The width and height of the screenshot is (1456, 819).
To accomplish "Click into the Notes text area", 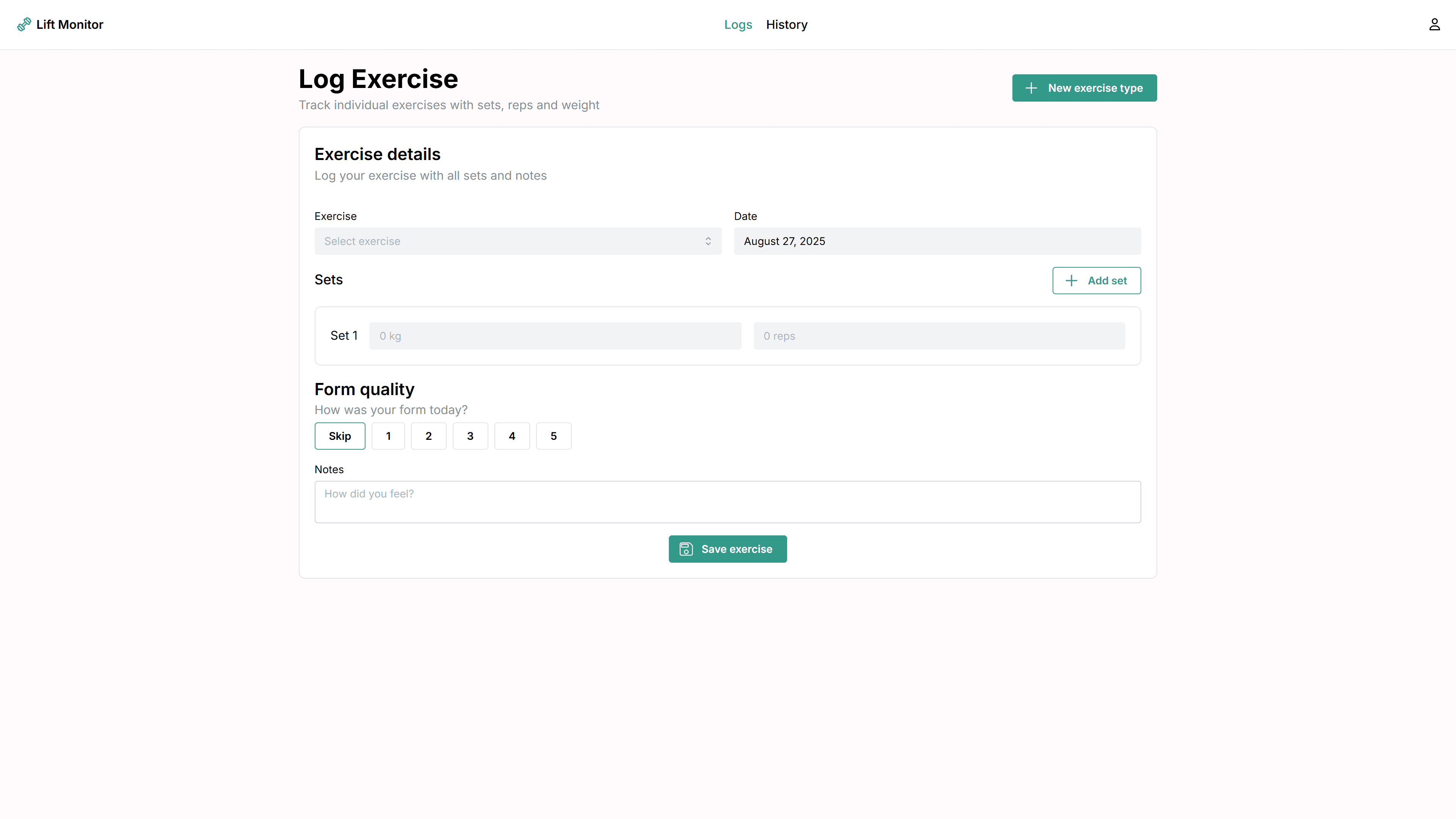I will (727, 502).
